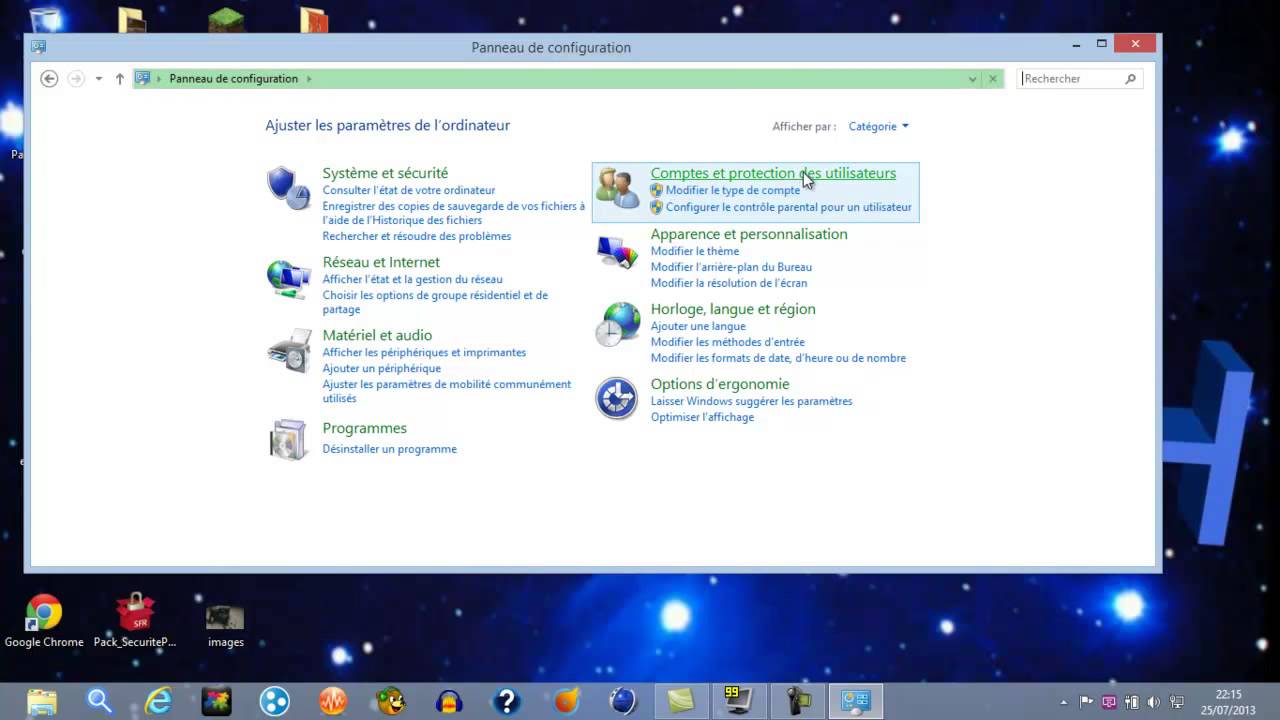1280x720 pixels.
Task: Open the Fraps monitor icon in taskbar
Action: (x=739, y=701)
